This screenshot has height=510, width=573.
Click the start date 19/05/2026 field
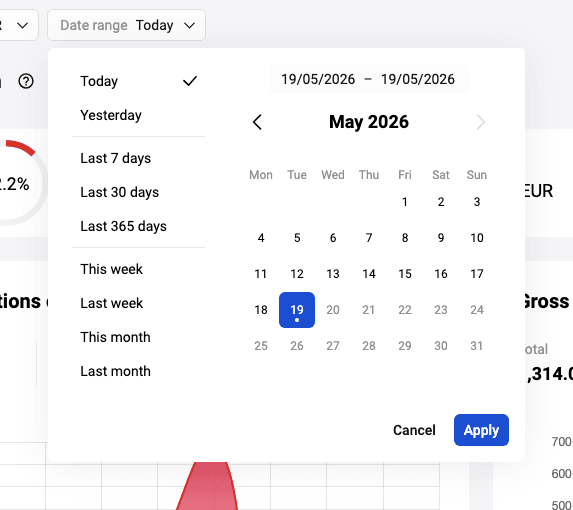pos(318,79)
